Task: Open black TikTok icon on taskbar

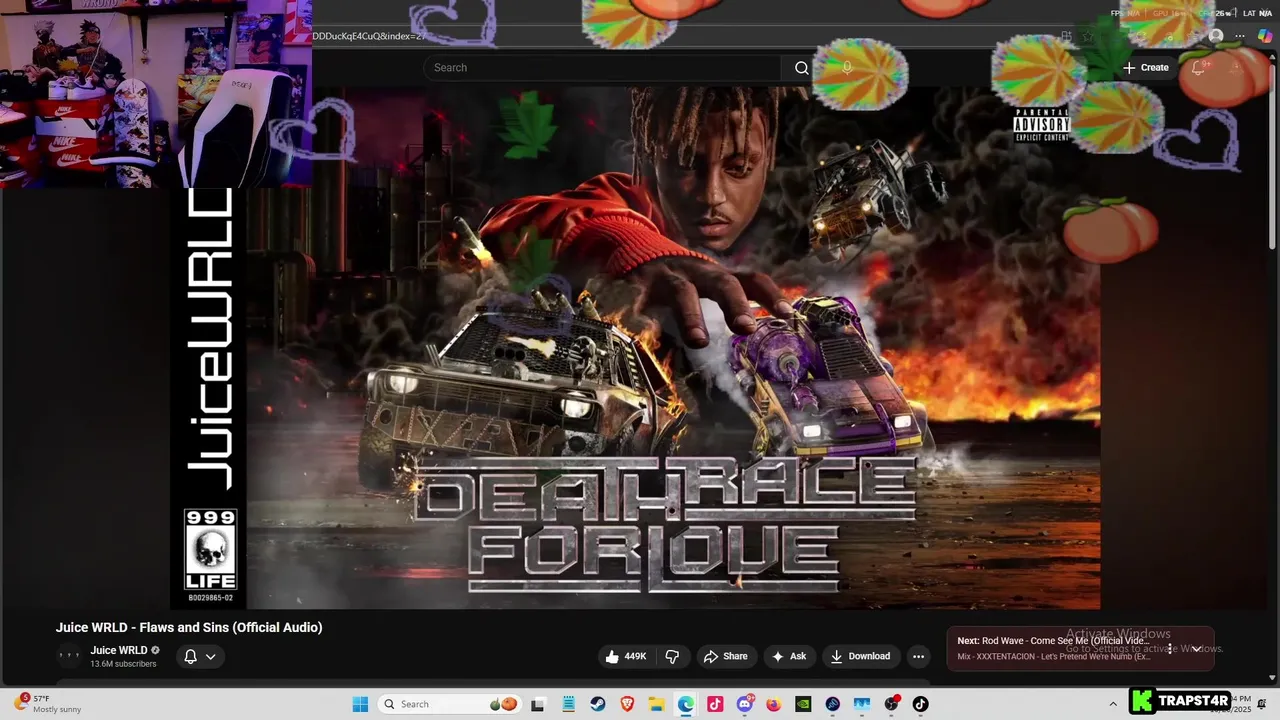Action: point(921,704)
